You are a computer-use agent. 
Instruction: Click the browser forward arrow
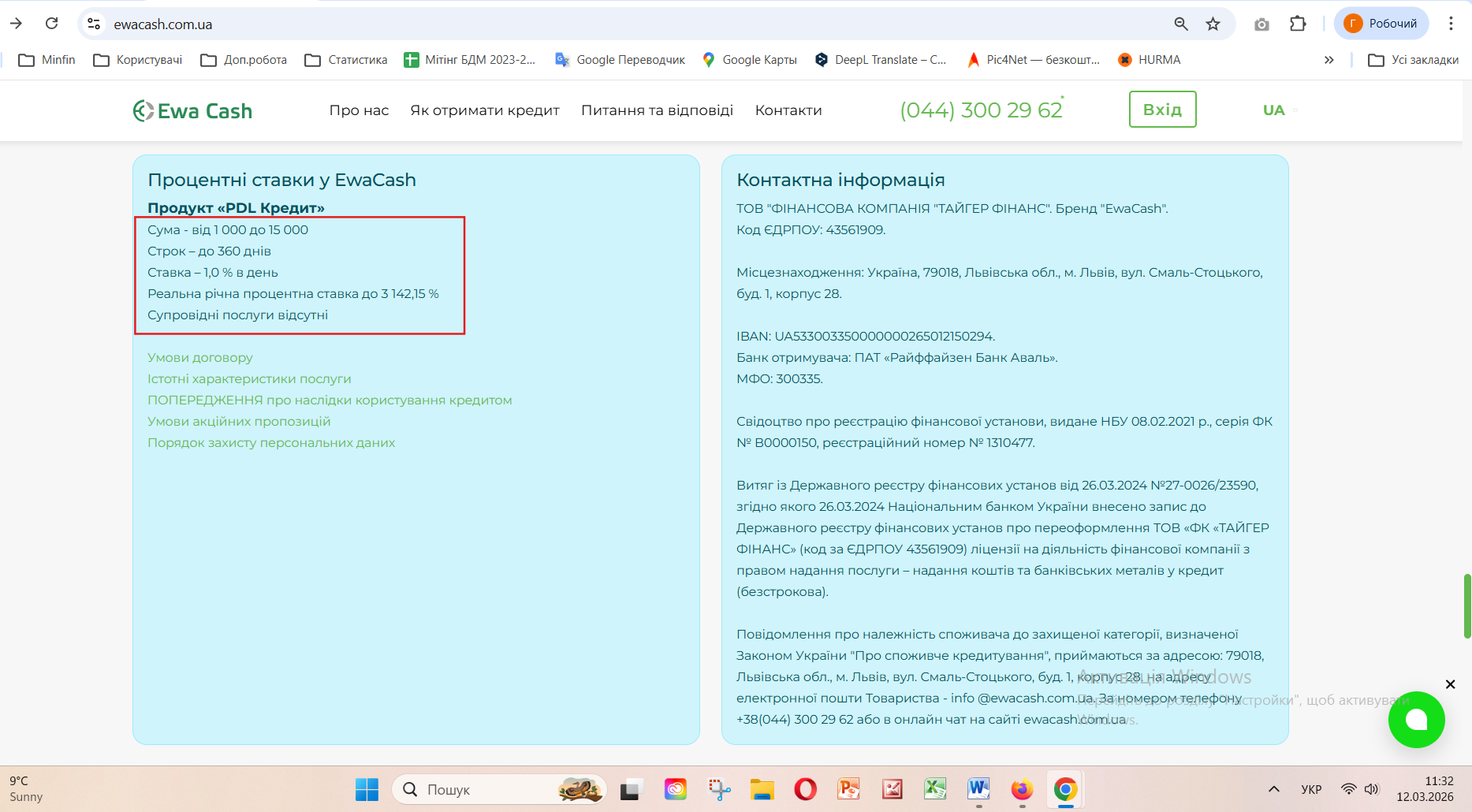pos(16,24)
